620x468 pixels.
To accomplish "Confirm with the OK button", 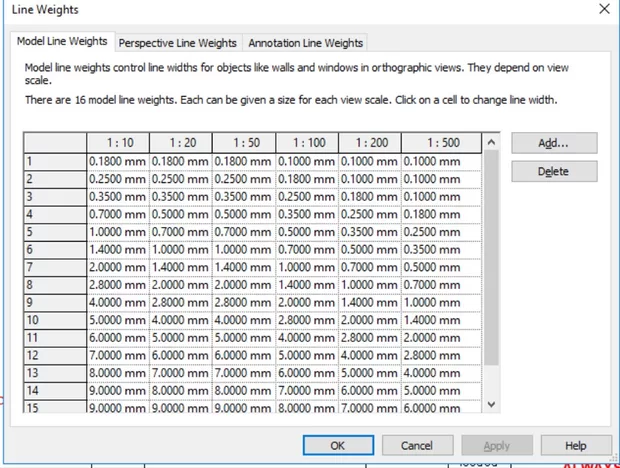I will [338, 445].
